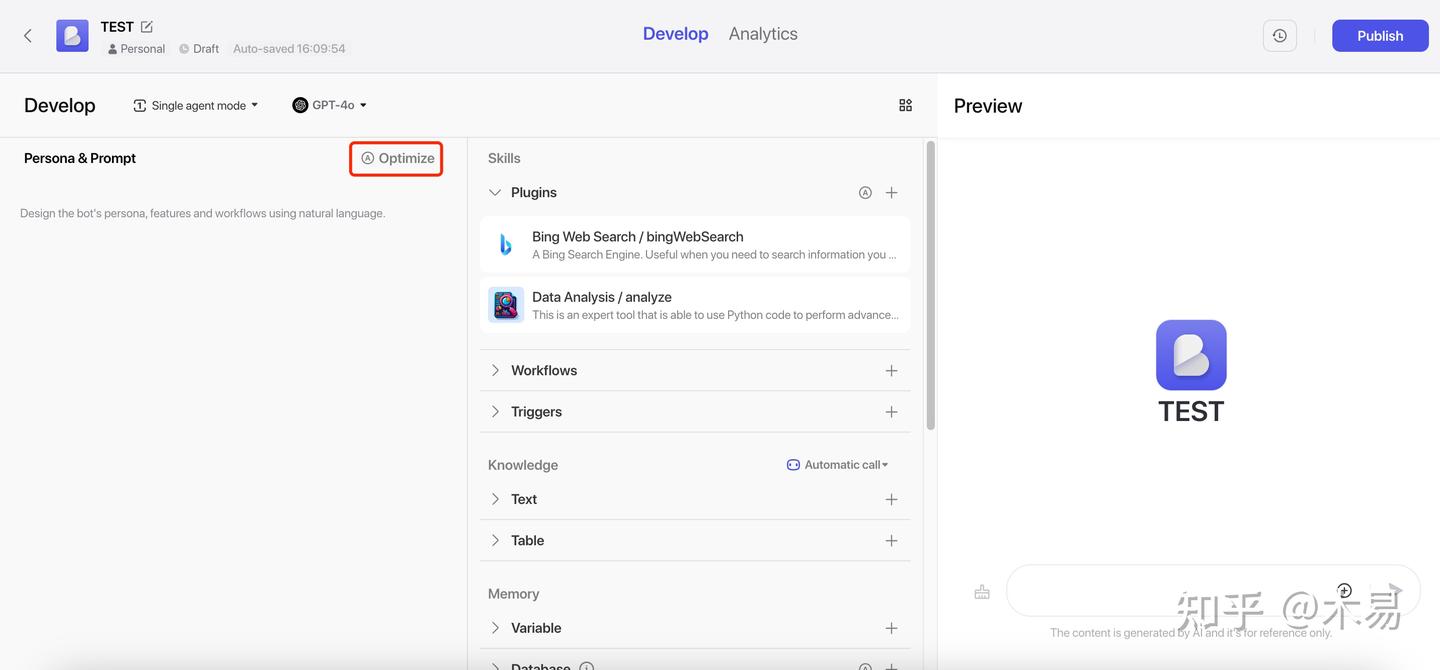Select the Develop tab

coord(675,34)
